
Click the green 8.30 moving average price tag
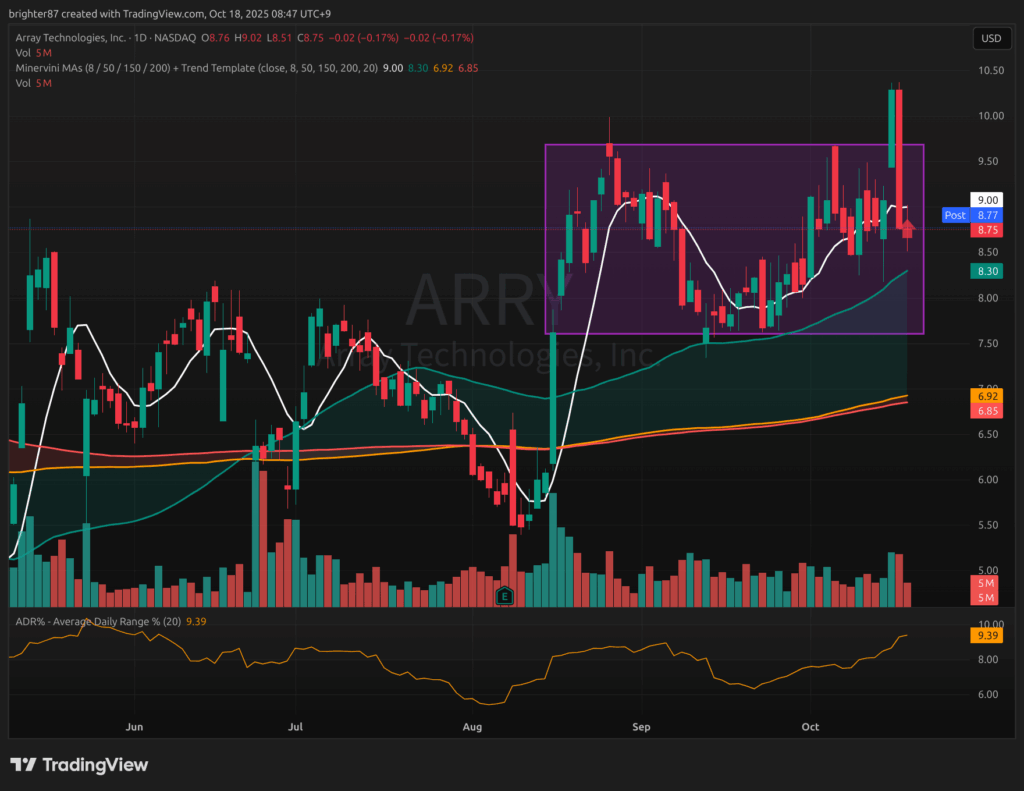(x=989, y=271)
